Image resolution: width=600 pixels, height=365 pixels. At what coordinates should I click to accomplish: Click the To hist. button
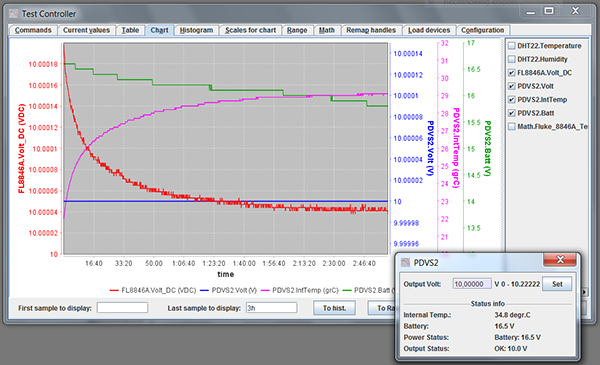click(x=334, y=308)
